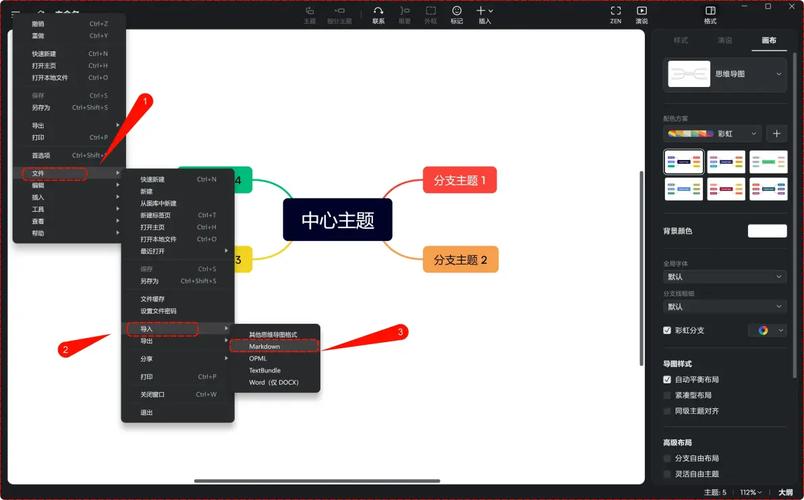
Task: Enable Branch Free Layout (分支自由布局) checkbox
Action: pyautogui.click(x=667, y=458)
